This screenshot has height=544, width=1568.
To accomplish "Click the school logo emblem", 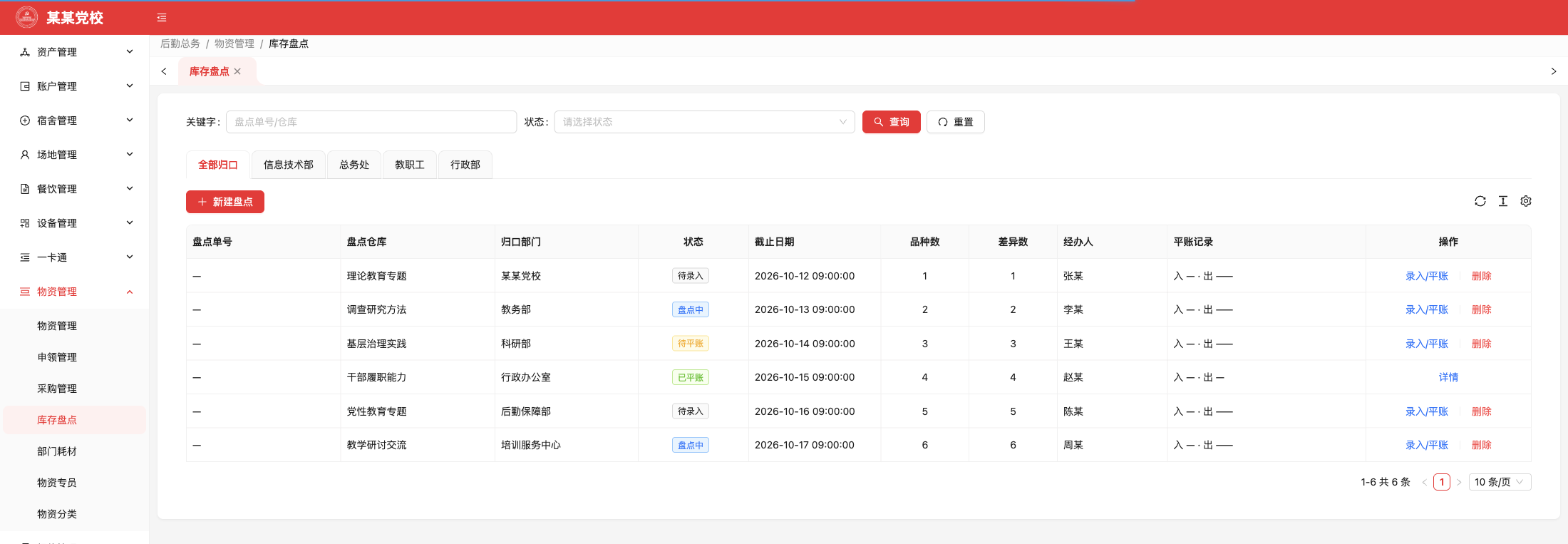I will tap(27, 17).
